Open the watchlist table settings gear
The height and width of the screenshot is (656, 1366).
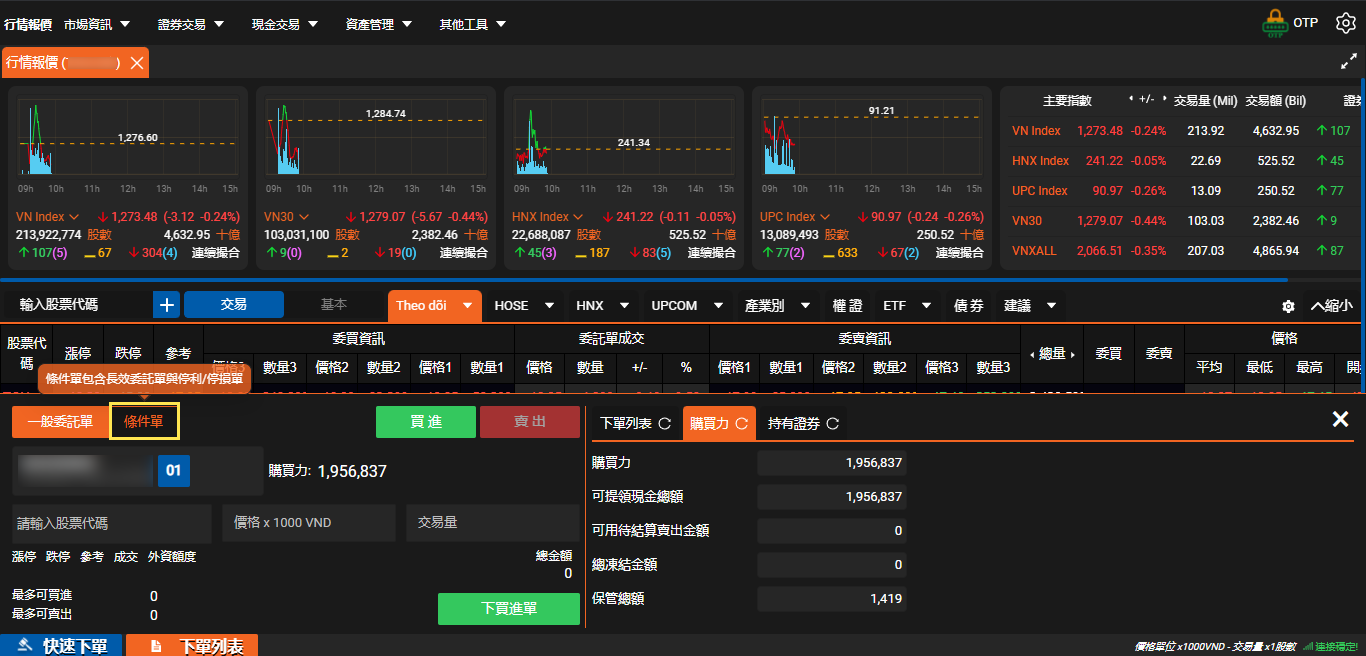(x=1288, y=306)
